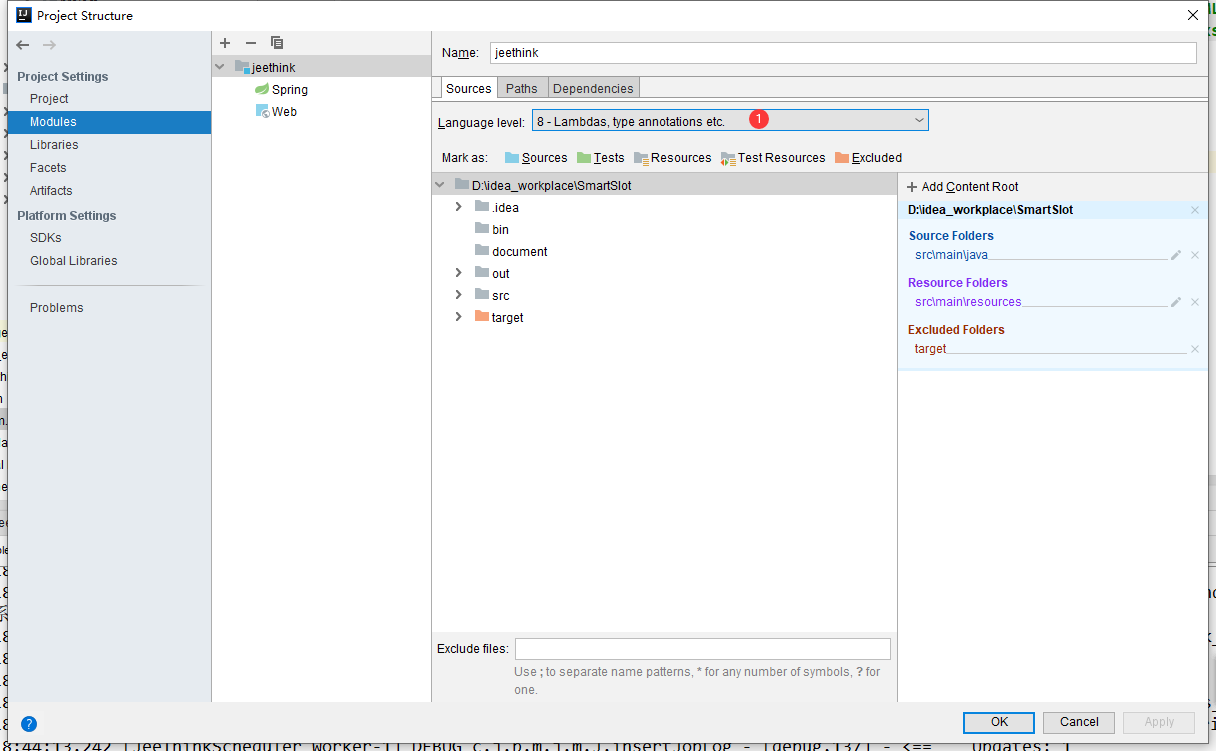
Task: Remove selected module with minus icon
Action: point(251,43)
